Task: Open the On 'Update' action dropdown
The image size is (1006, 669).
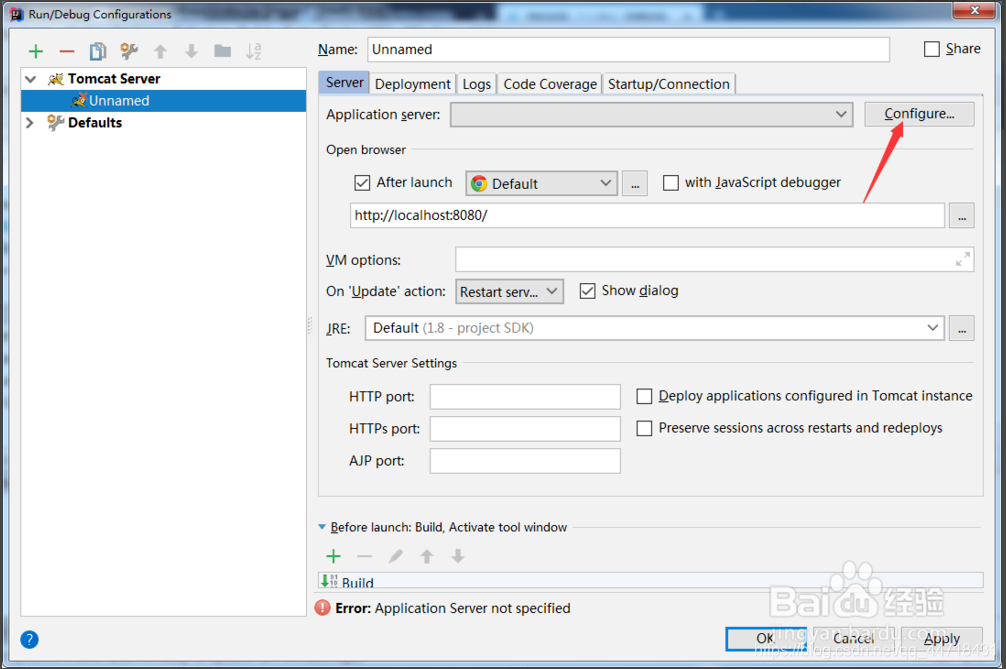Action: 509,292
